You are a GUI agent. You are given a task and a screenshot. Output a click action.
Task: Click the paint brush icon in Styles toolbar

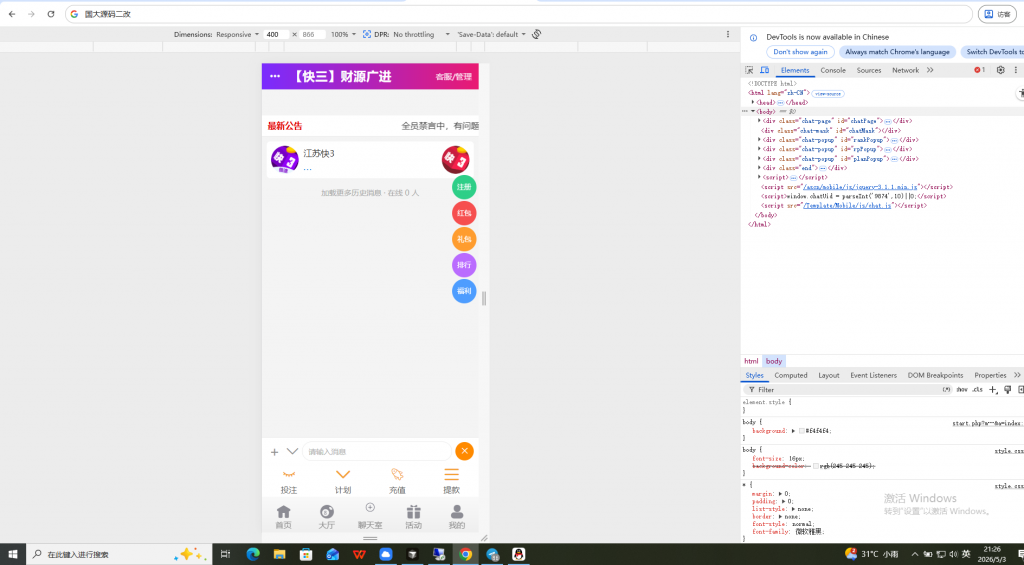click(x=1008, y=389)
